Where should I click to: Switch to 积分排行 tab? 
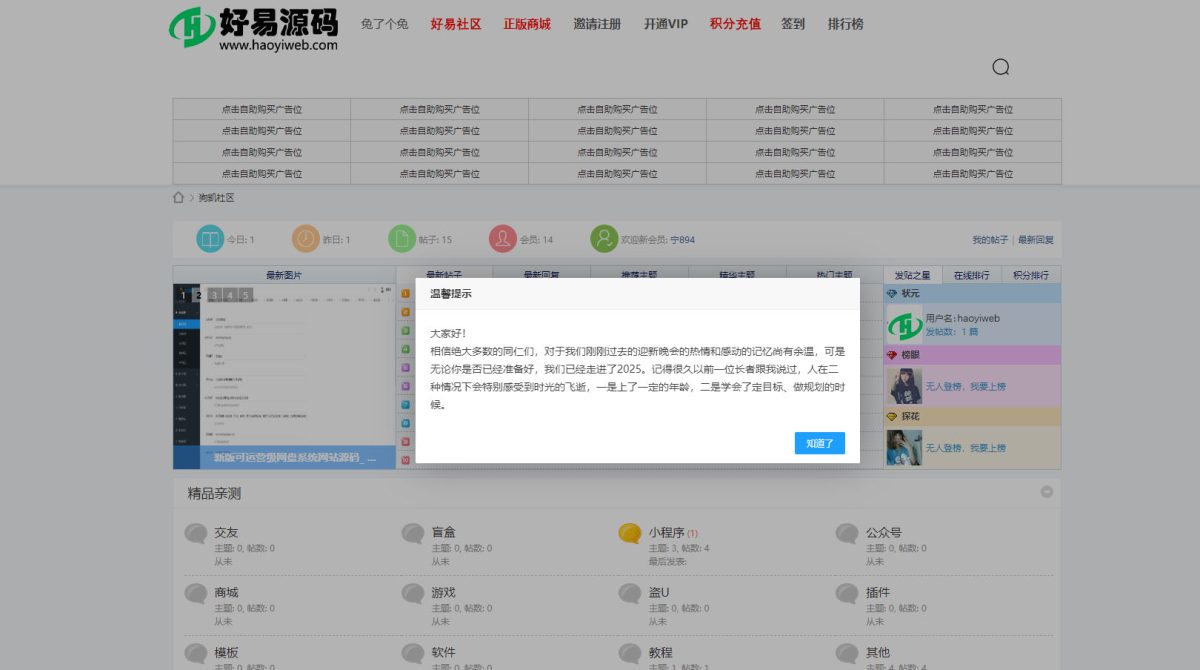[x=1031, y=275]
